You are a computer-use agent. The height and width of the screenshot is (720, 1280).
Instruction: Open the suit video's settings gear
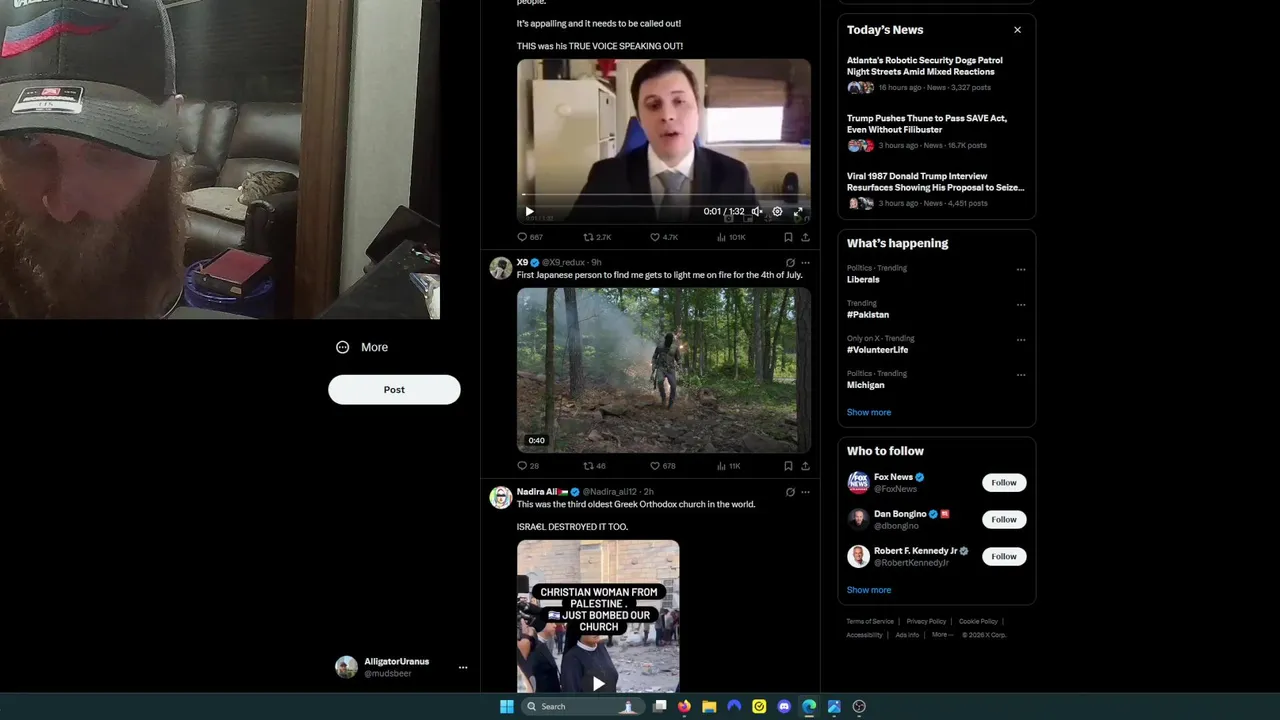777,212
